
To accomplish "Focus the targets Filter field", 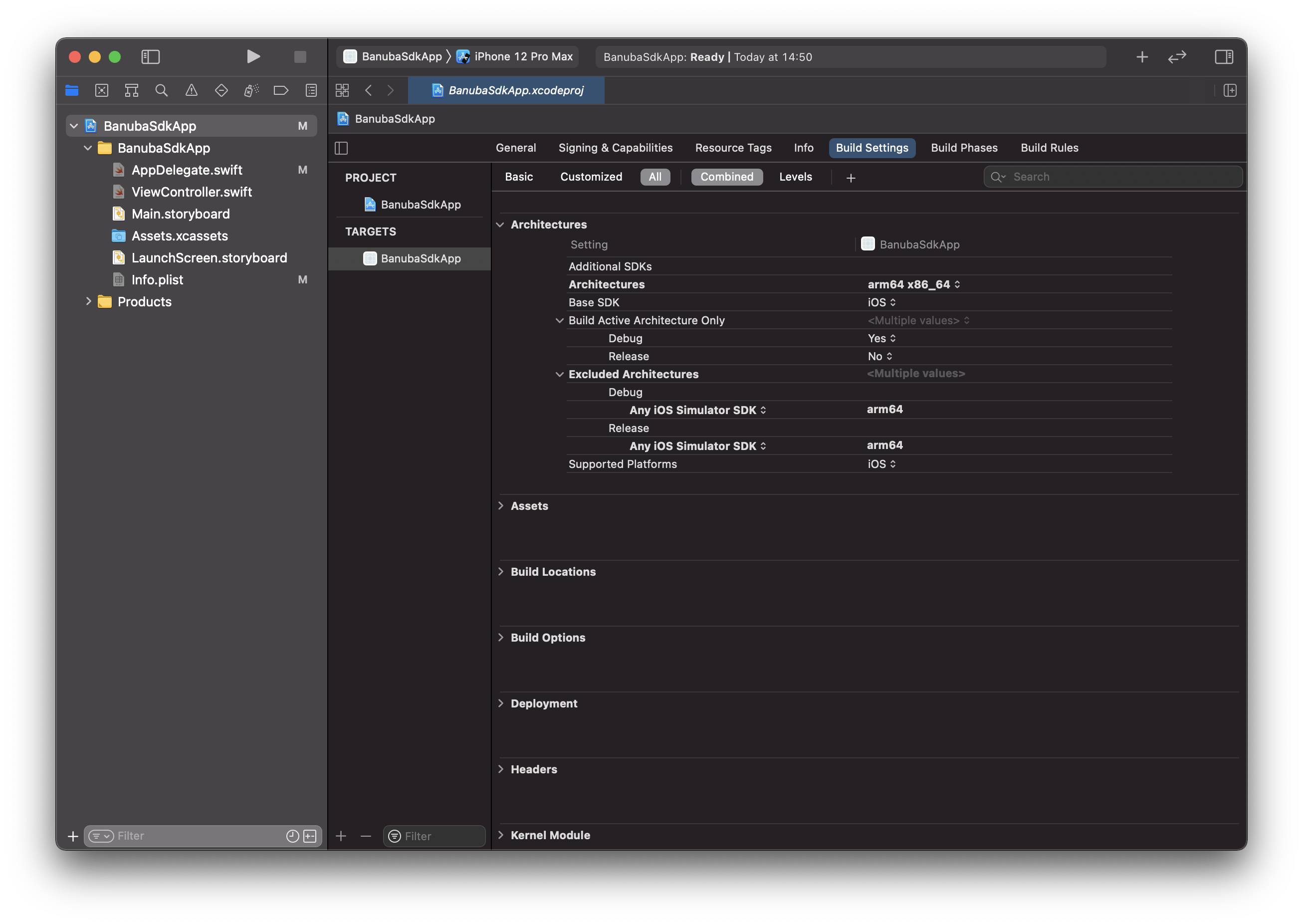I will (434, 836).
